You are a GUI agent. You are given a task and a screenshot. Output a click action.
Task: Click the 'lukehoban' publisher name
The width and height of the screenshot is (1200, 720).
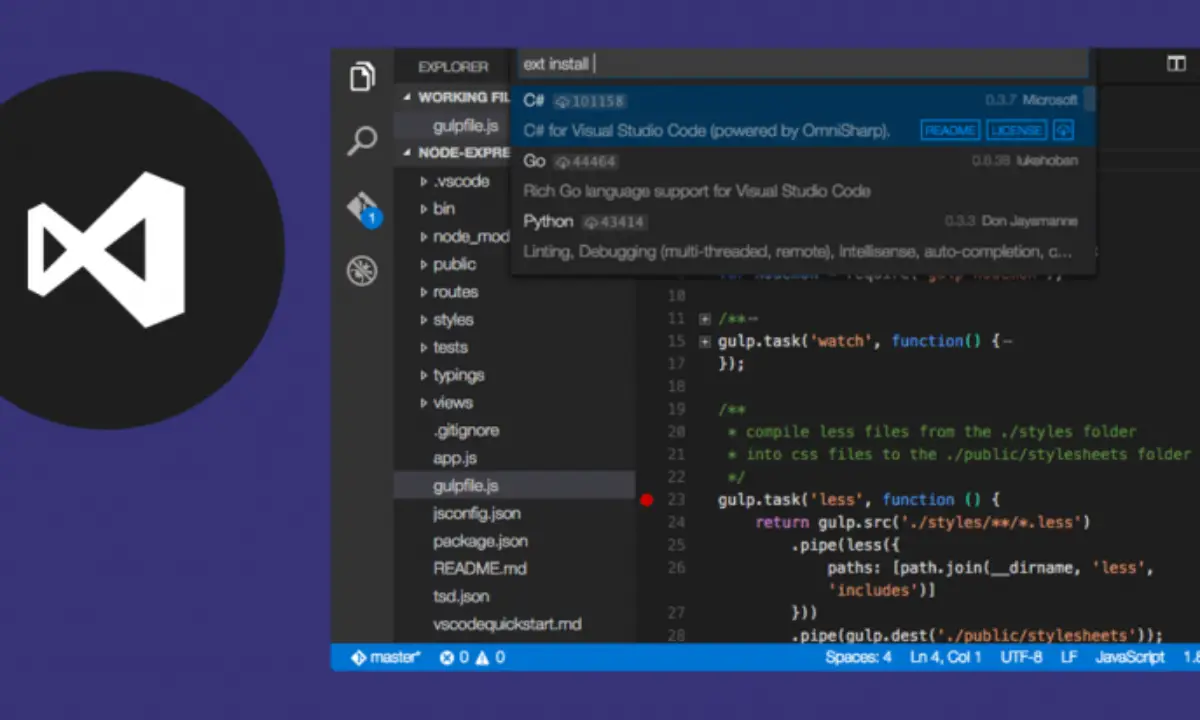1046,160
